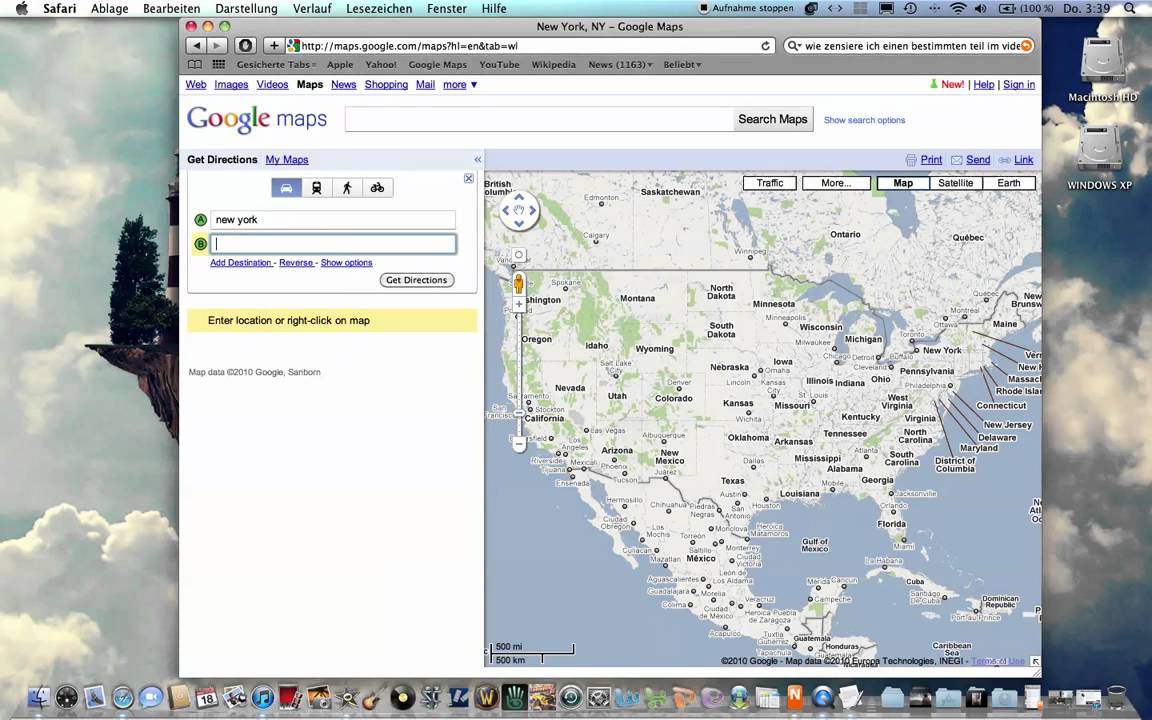Open the Images link in Google bar
This screenshot has width=1152, height=720.
(x=231, y=84)
